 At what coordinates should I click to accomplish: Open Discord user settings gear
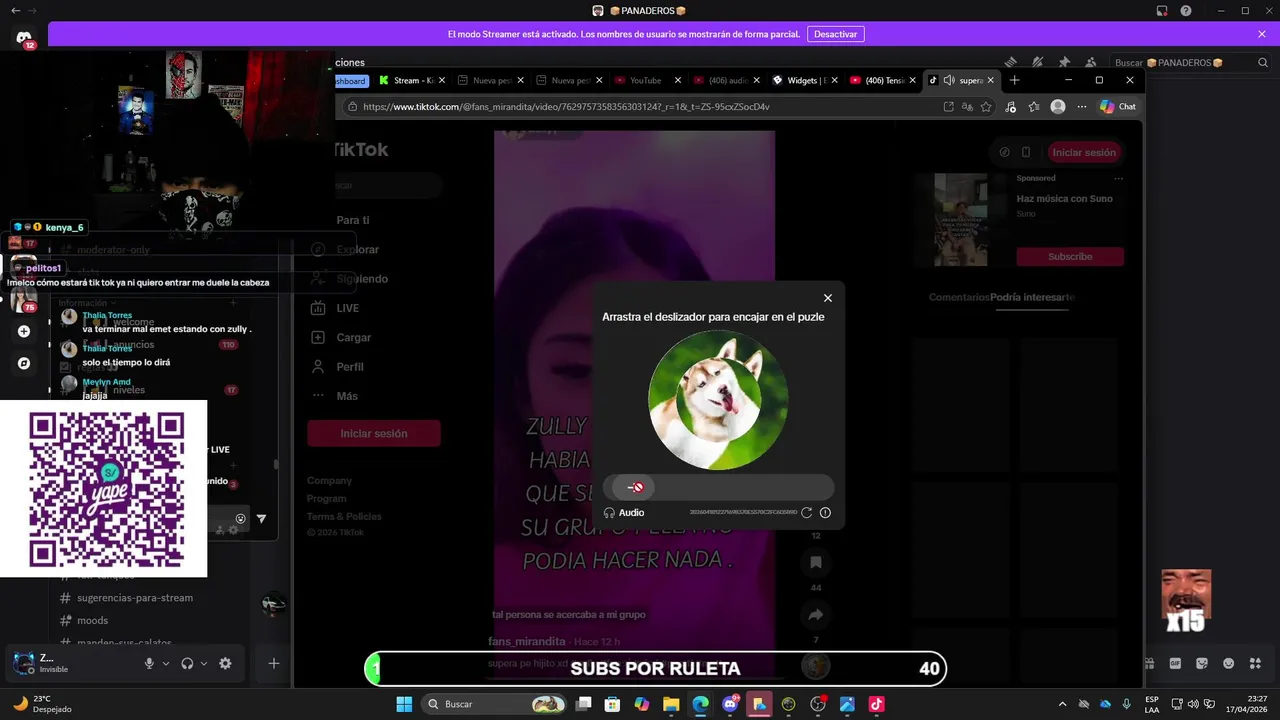tap(225, 663)
